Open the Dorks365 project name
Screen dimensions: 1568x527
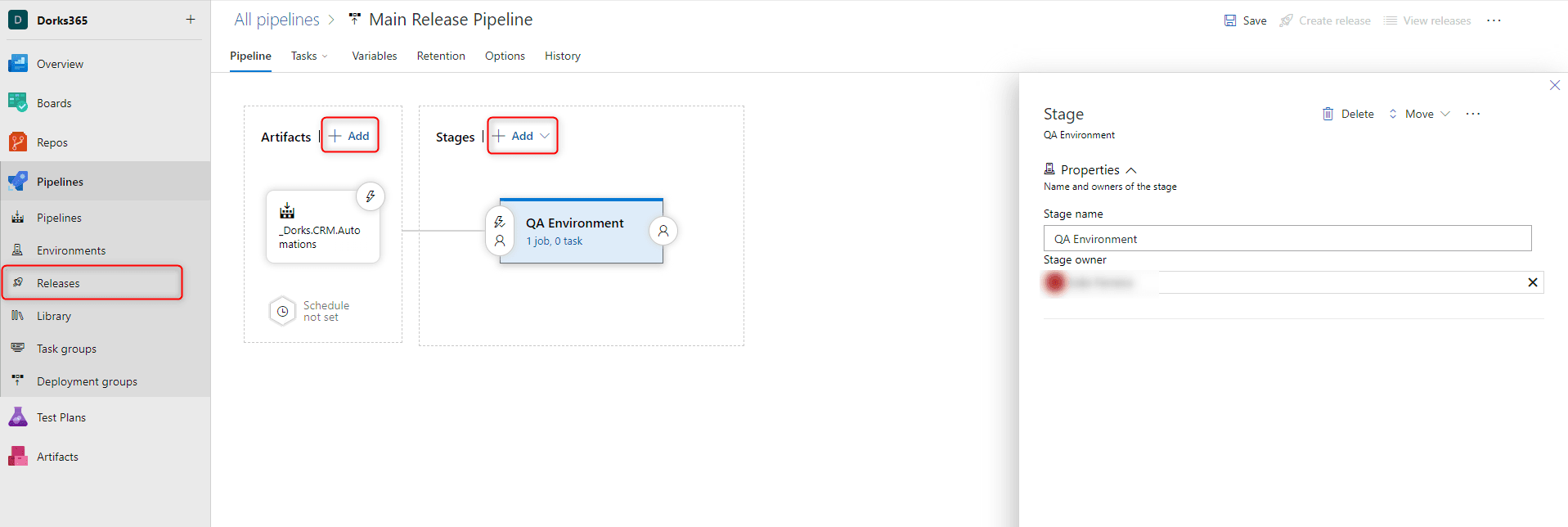click(x=62, y=20)
